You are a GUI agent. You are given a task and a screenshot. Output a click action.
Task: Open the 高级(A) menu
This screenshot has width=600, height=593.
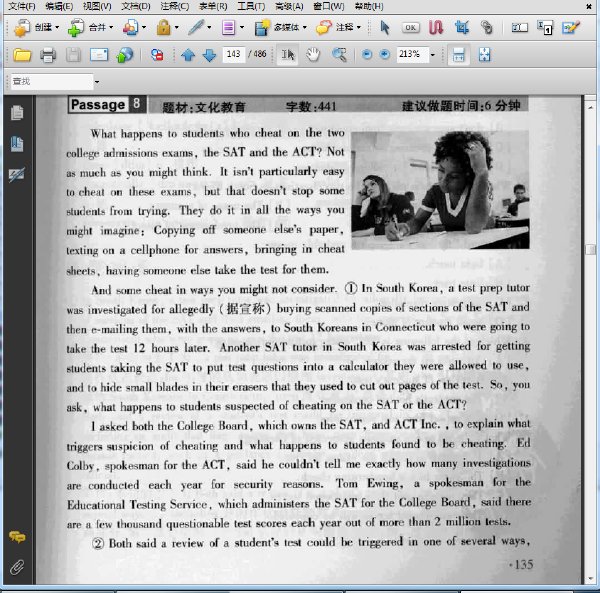tap(289, 6)
